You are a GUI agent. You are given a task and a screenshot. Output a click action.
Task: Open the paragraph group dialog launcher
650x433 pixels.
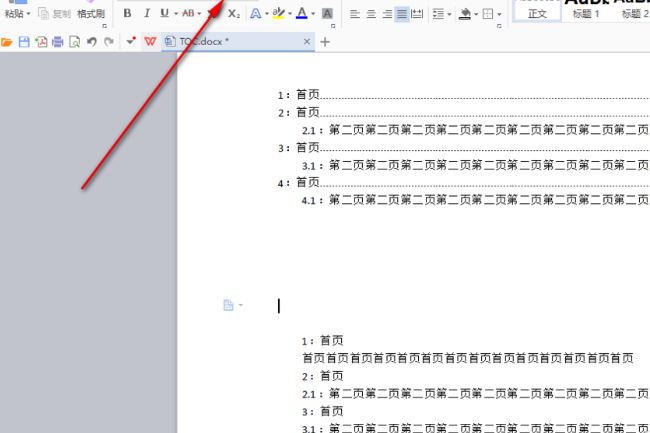click(x=499, y=26)
